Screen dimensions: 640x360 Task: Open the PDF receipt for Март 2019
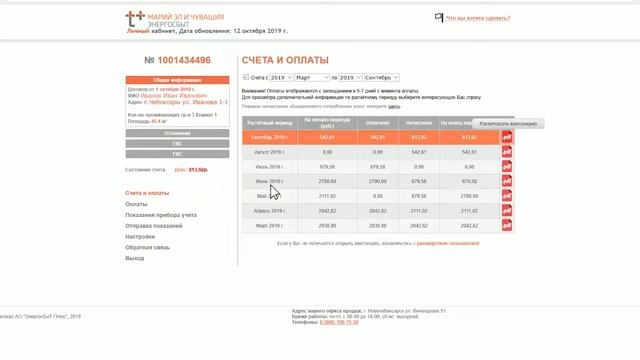pyautogui.click(x=507, y=225)
